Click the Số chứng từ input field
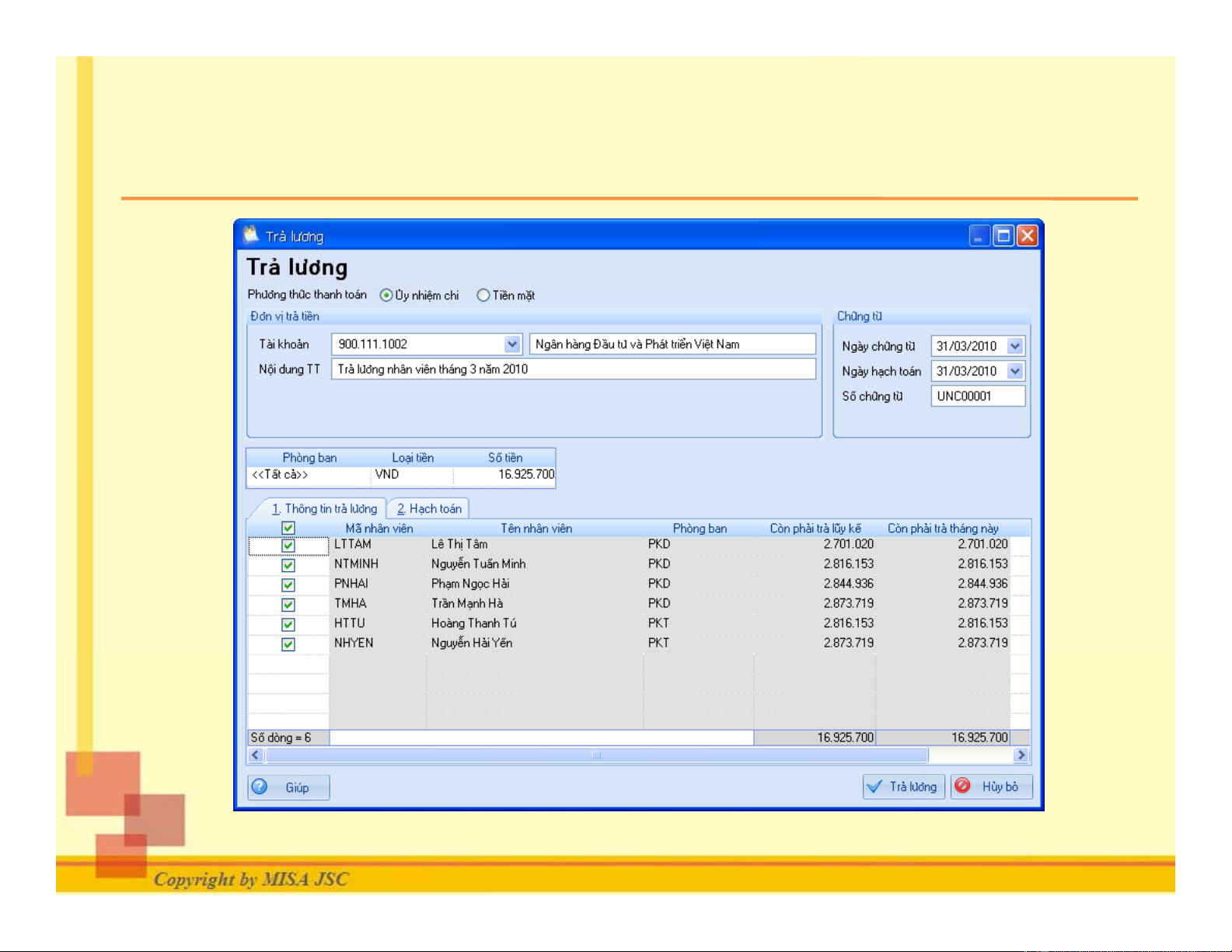Viewport: 1232px width, 952px height. (x=977, y=396)
